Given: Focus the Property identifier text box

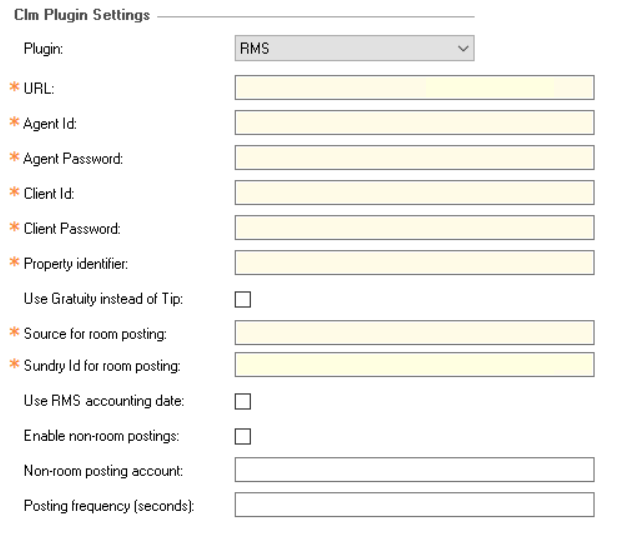Looking at the screenshot, I should (414, 263).
